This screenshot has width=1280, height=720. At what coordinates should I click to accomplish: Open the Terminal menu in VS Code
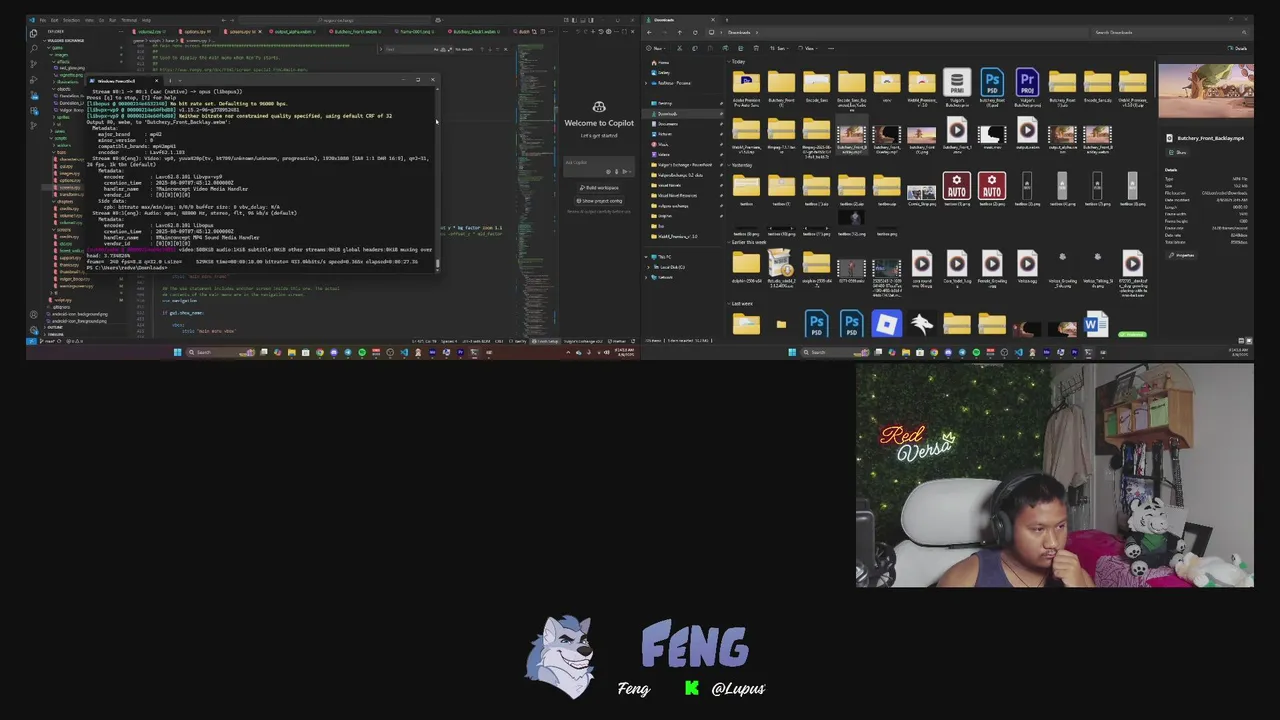point(129,20)
